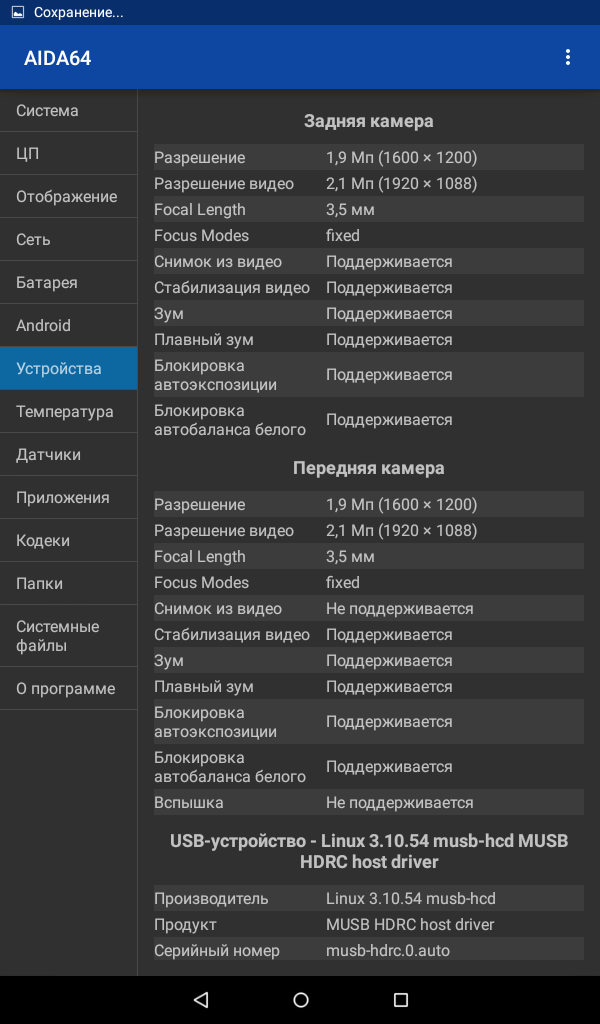Go to Батарея section
The width and height of the screenshot is (600, 1024).
69,283
